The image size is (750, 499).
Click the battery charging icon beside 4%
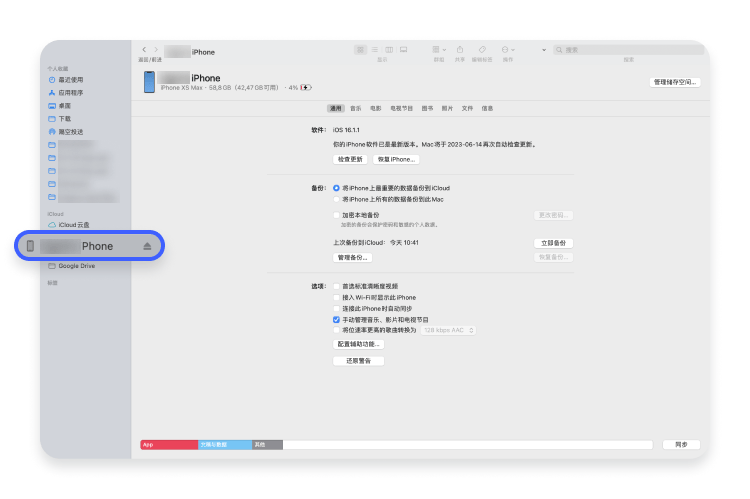(306, 88)
